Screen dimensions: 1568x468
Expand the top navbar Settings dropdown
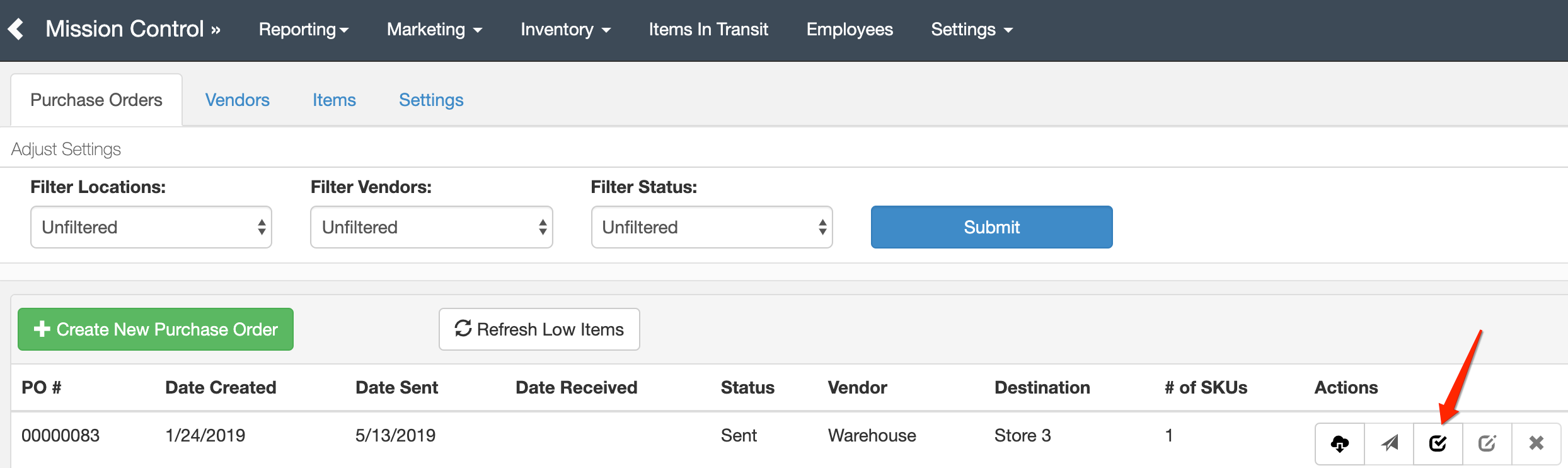coord(972,29)
